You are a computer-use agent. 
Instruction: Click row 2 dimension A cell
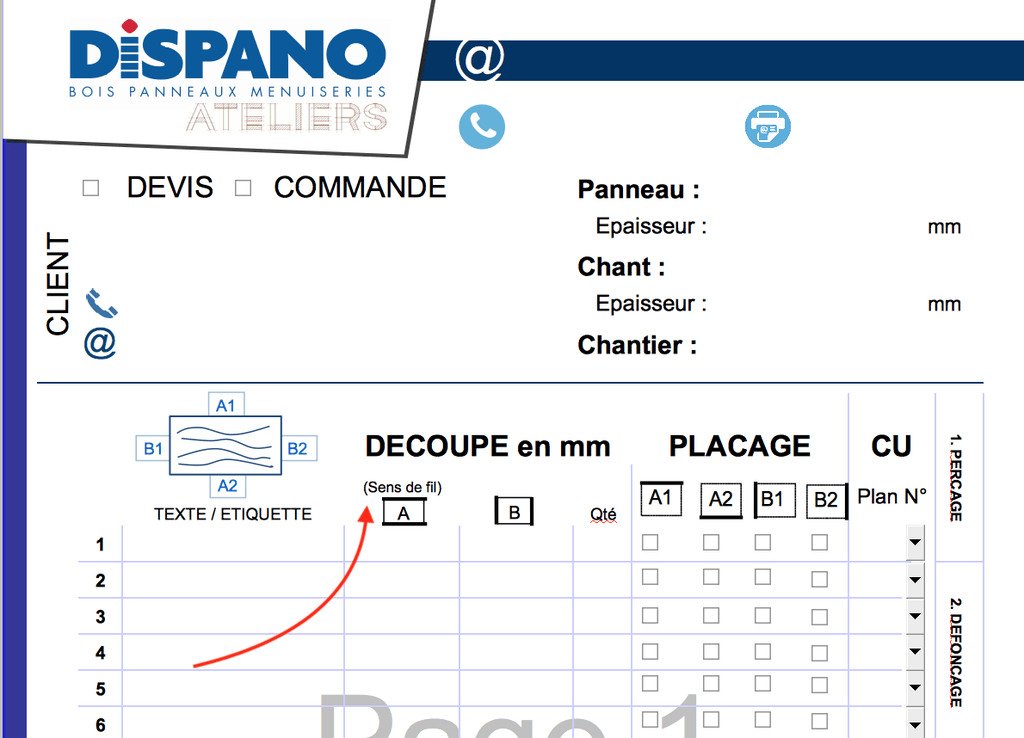click(x=402, y=580)
